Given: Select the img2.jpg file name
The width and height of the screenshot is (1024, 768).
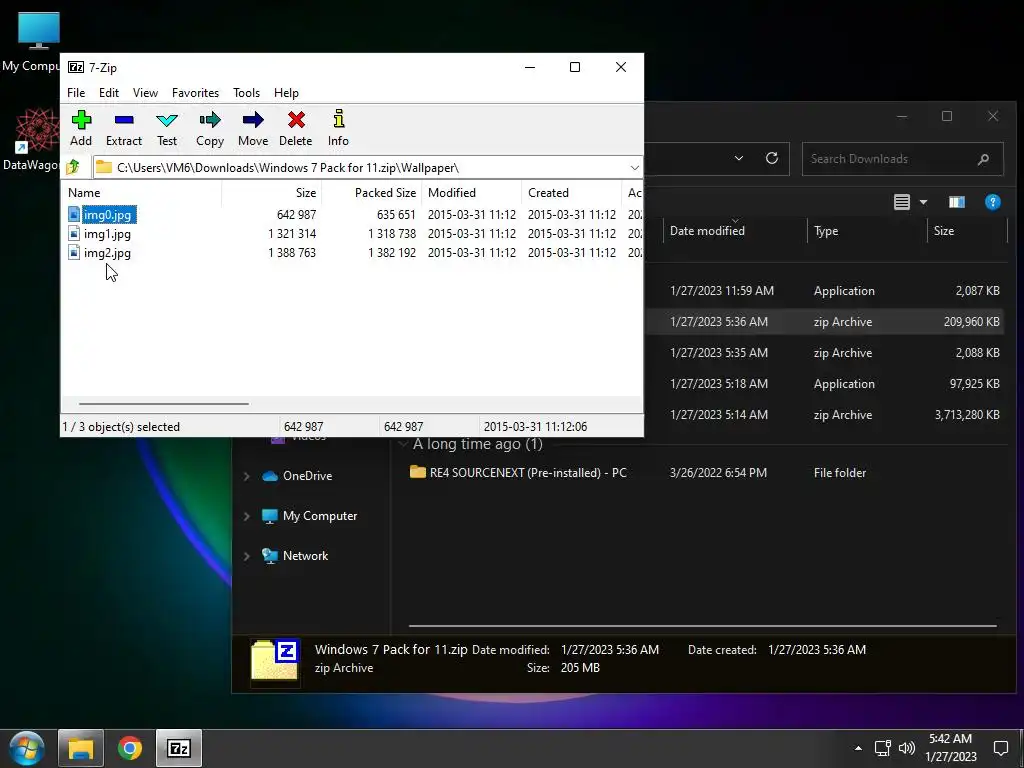Looking at the screenshot, I should pyautogui.click(x=107, y=253).
